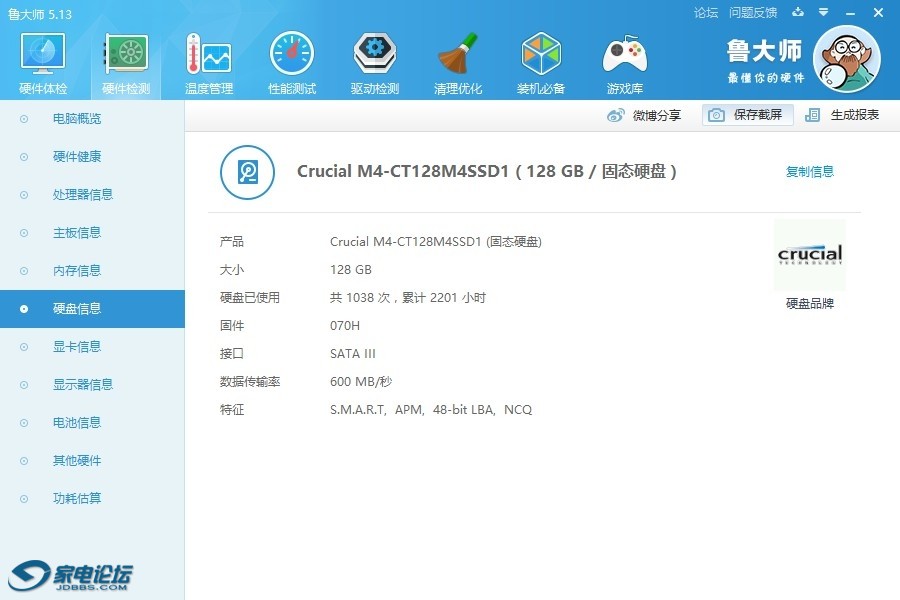Click the 鲁大师 5.13 title text

pyautogui.click(x=40, y=14)
